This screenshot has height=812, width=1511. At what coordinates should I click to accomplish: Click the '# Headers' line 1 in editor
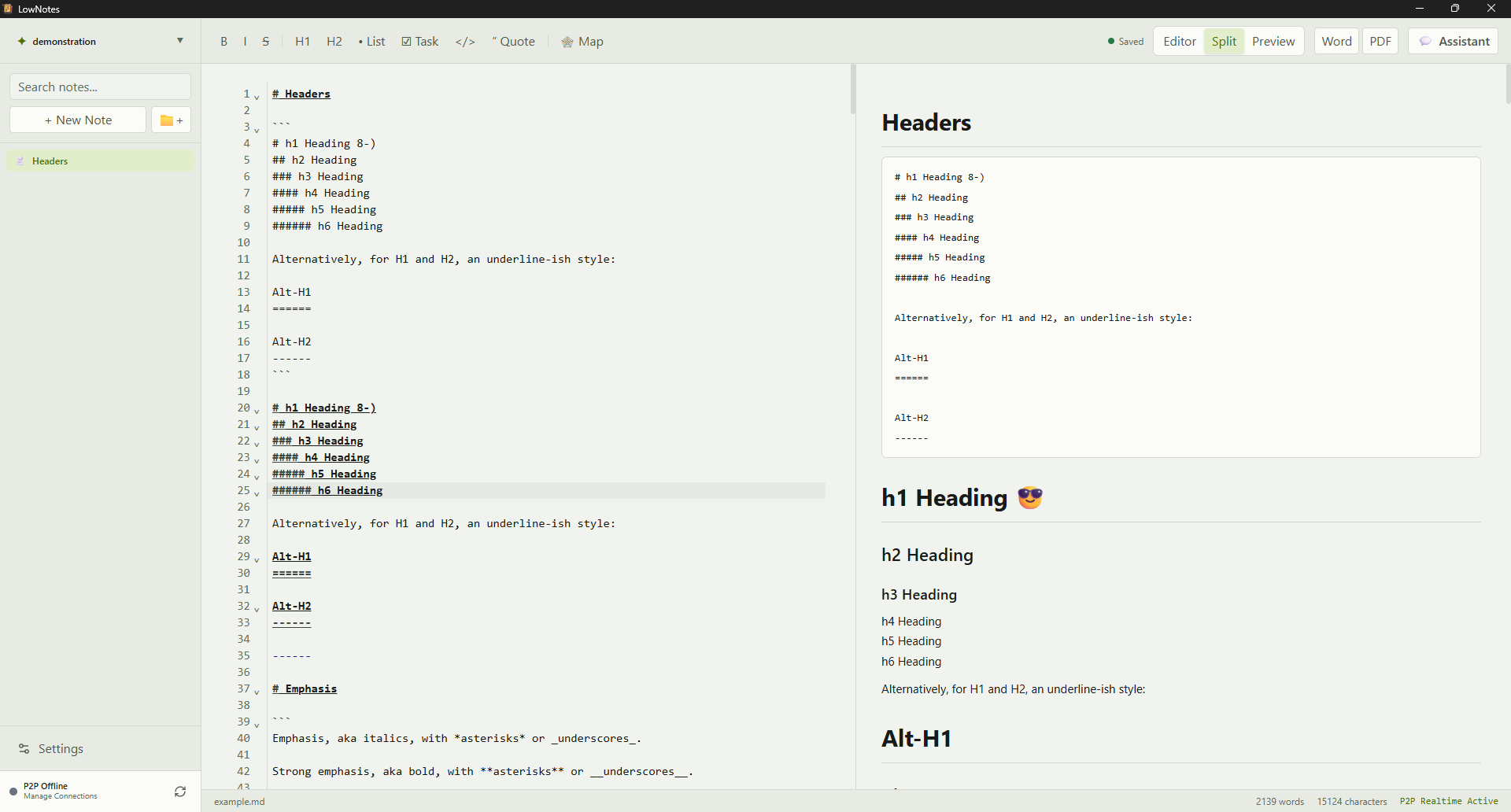click(x=301, y=94)
